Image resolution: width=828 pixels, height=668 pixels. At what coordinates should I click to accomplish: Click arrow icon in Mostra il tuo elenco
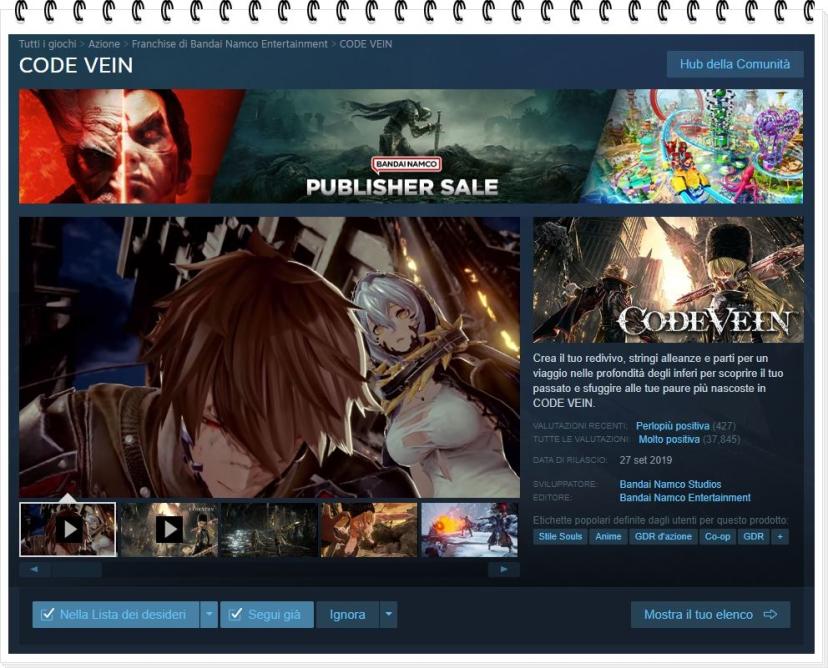pos(770,615)
